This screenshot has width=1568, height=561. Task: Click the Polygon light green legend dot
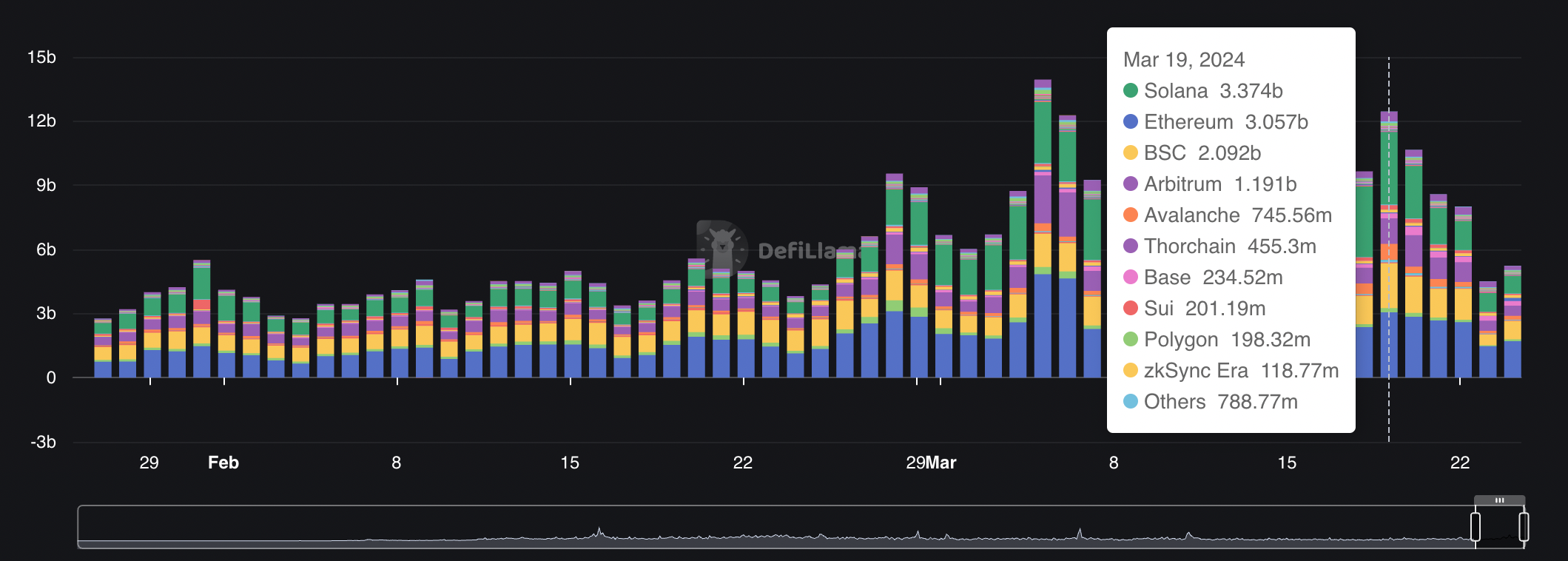1130,339
